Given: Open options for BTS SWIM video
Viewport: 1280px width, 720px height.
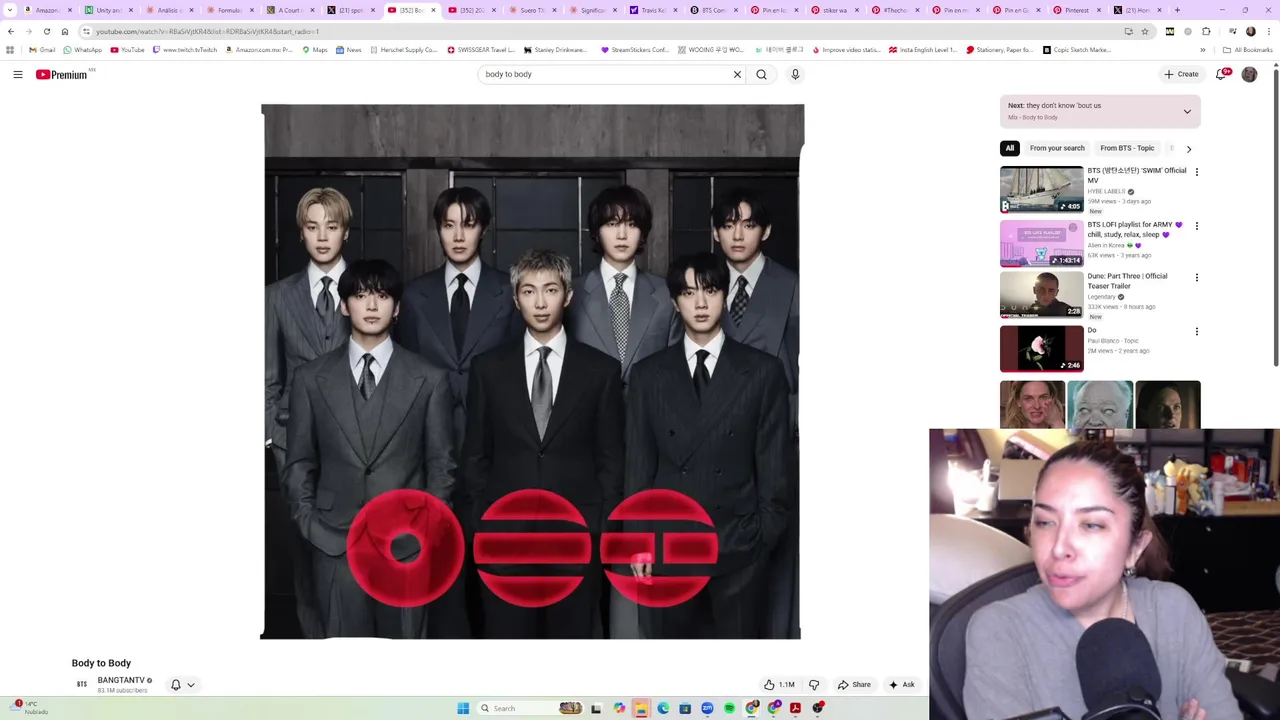Looking at the screenshot, I should [1197, 172].
